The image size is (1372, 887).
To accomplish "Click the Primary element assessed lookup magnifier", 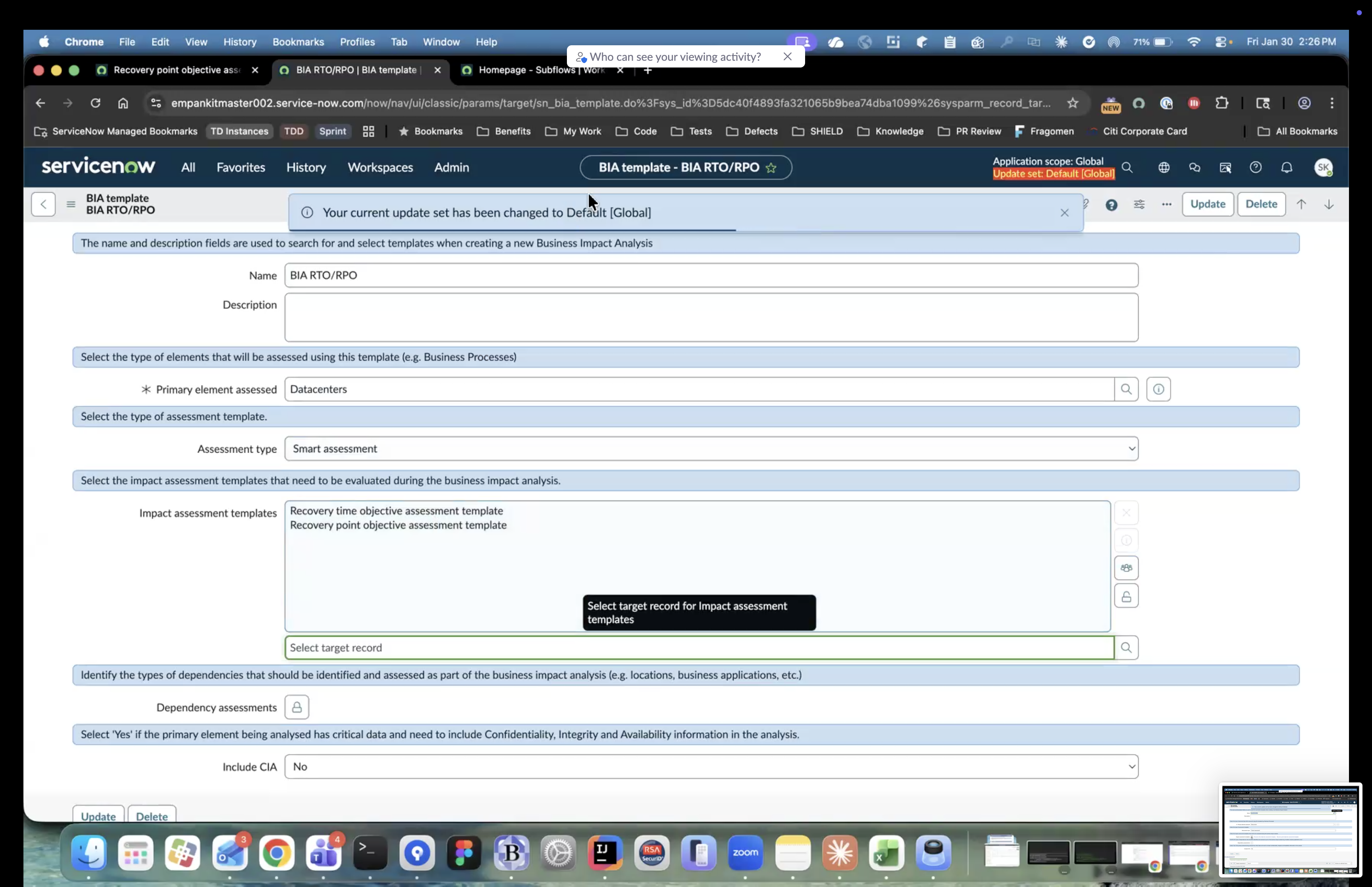I will click(x=1126, y=390).
